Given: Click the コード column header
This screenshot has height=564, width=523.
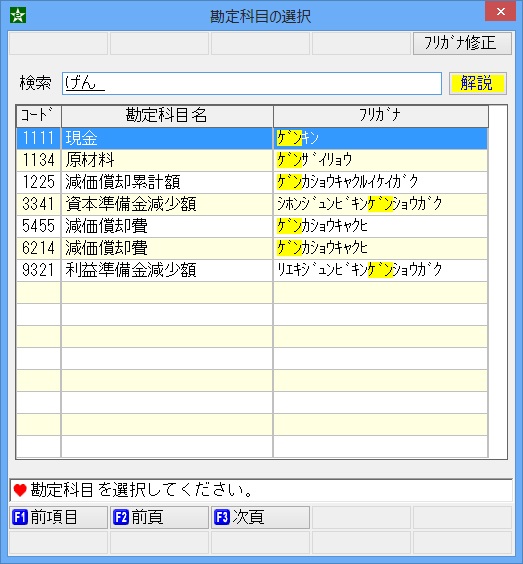Looking at the screenshot, I should coord(38,116).
